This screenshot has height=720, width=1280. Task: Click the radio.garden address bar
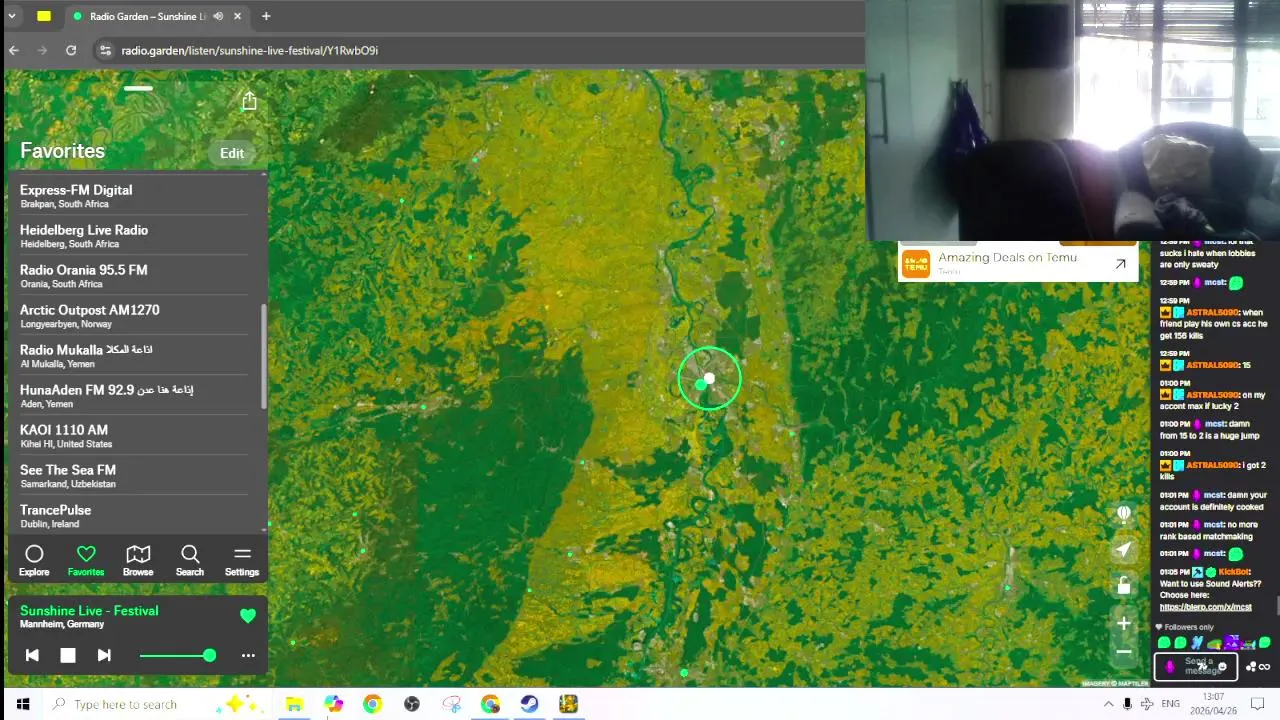point(480,50)
